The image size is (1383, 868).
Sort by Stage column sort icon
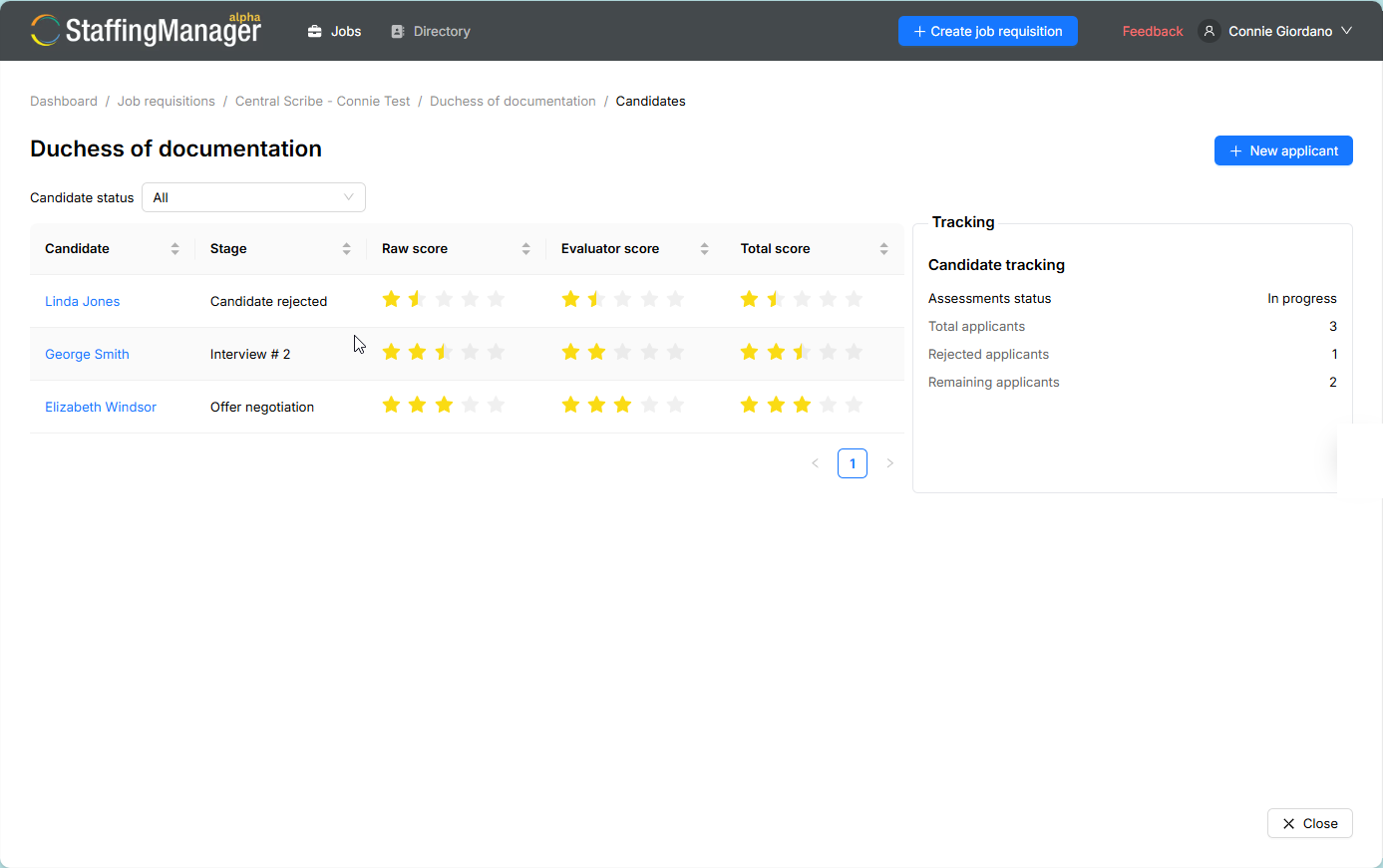pyautogui.click(x=347, y=249)
